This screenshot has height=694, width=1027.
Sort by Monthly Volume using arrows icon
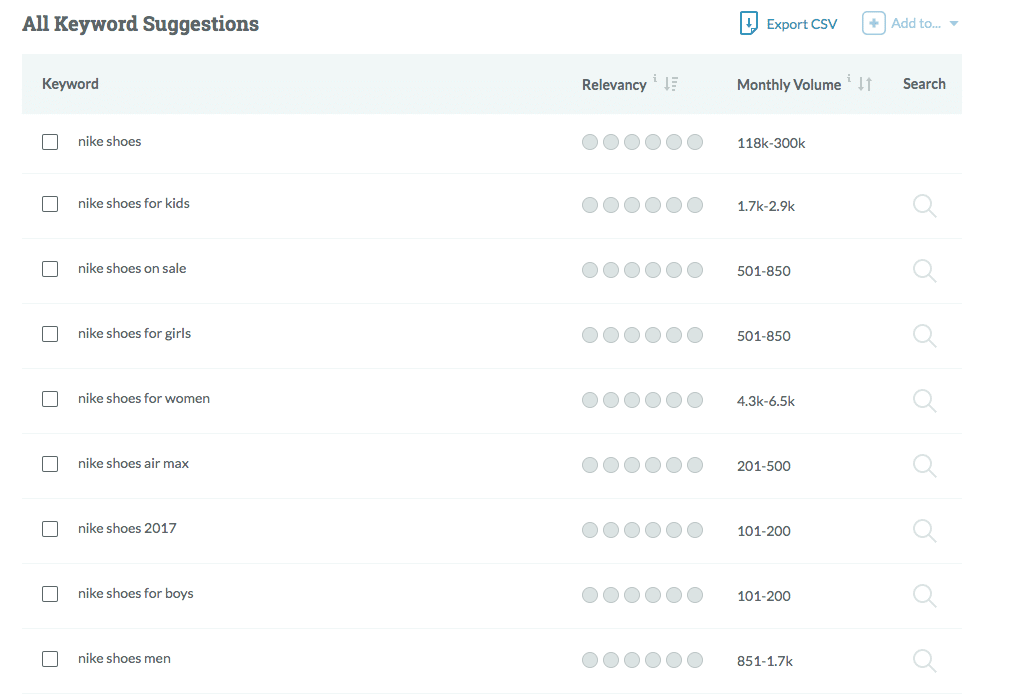(x=865, y=84)
